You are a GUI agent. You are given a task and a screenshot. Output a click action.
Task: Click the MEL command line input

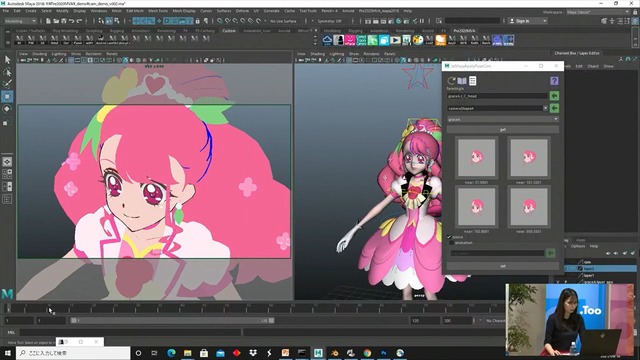pyautogui.click(x=131, y=332)
